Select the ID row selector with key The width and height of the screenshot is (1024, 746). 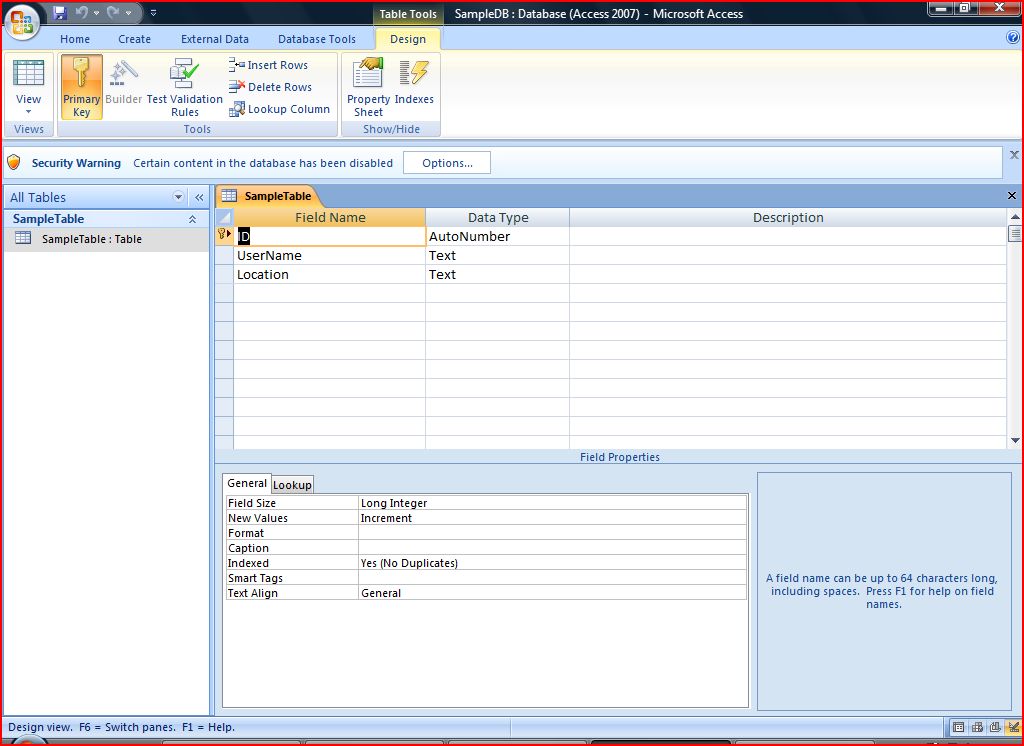click(x=224, y=236)
